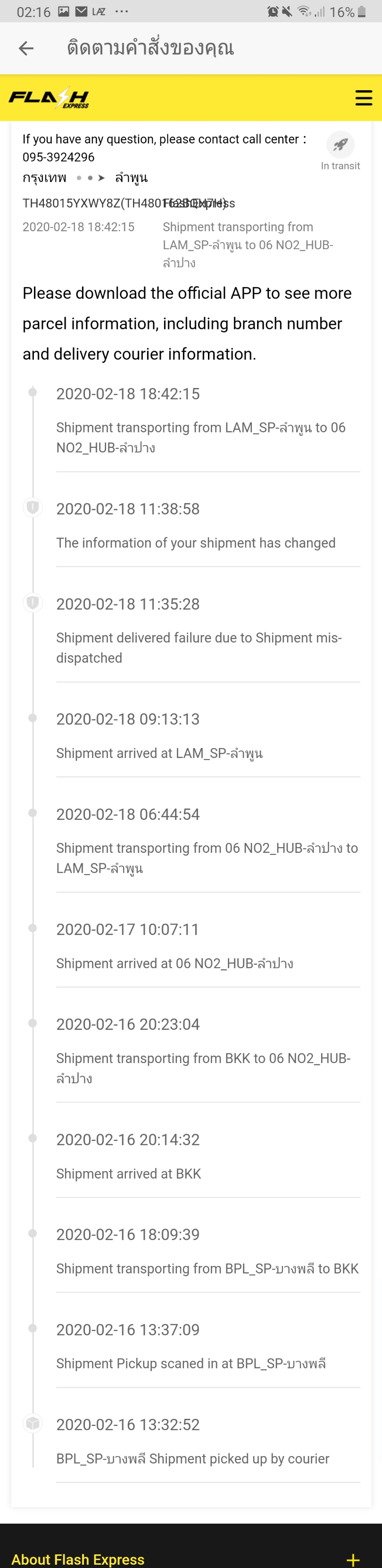The width and height of the screenshot is (382, 1568).
Task: Tap the ติดตามคำสั่งของคุณ page title
Action: [150, 48]
